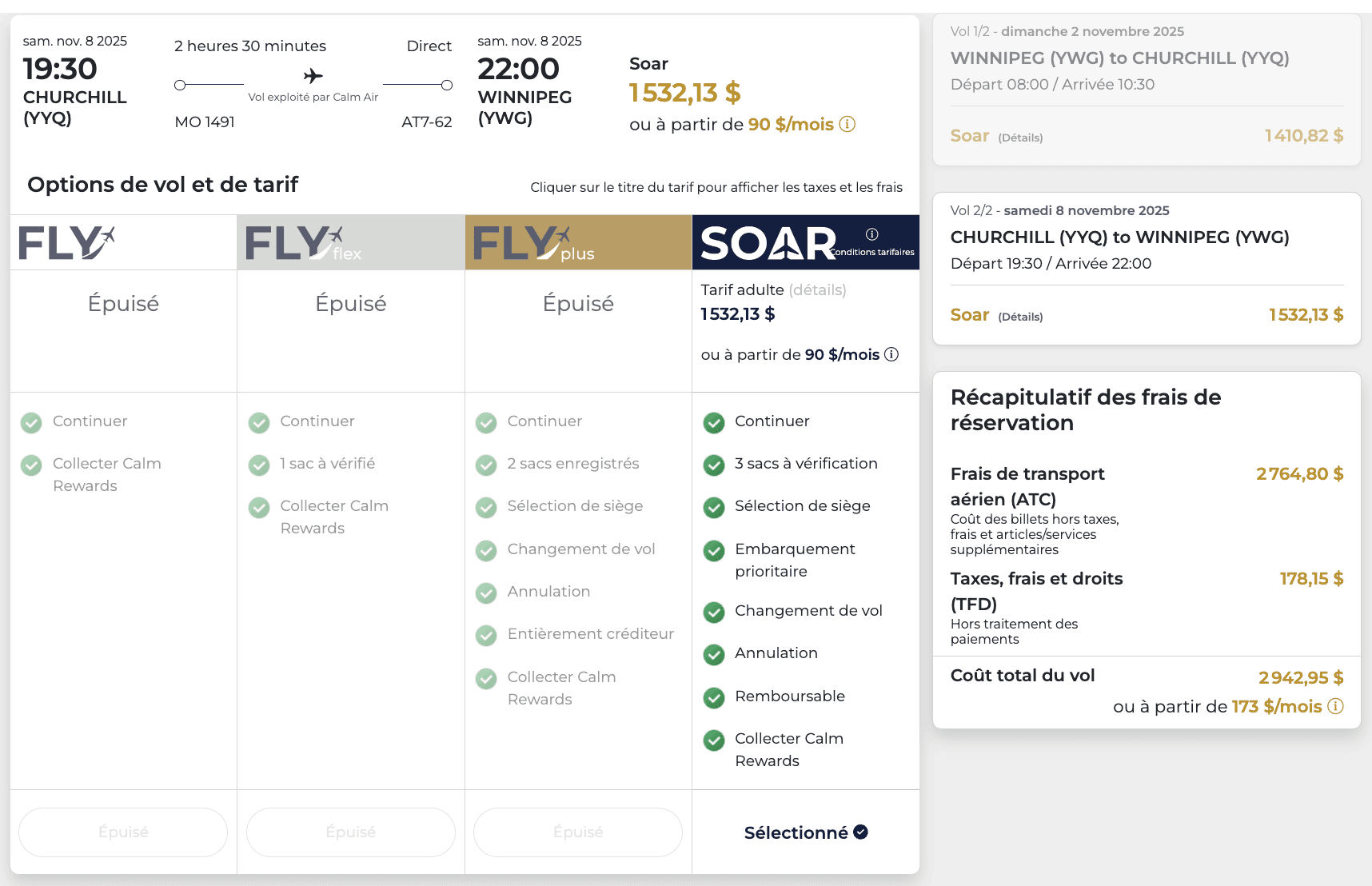Viewport: 1372px width, 886px height.
Task: Click checkmark icon beside SOAR Continuer
Action: 714,422
